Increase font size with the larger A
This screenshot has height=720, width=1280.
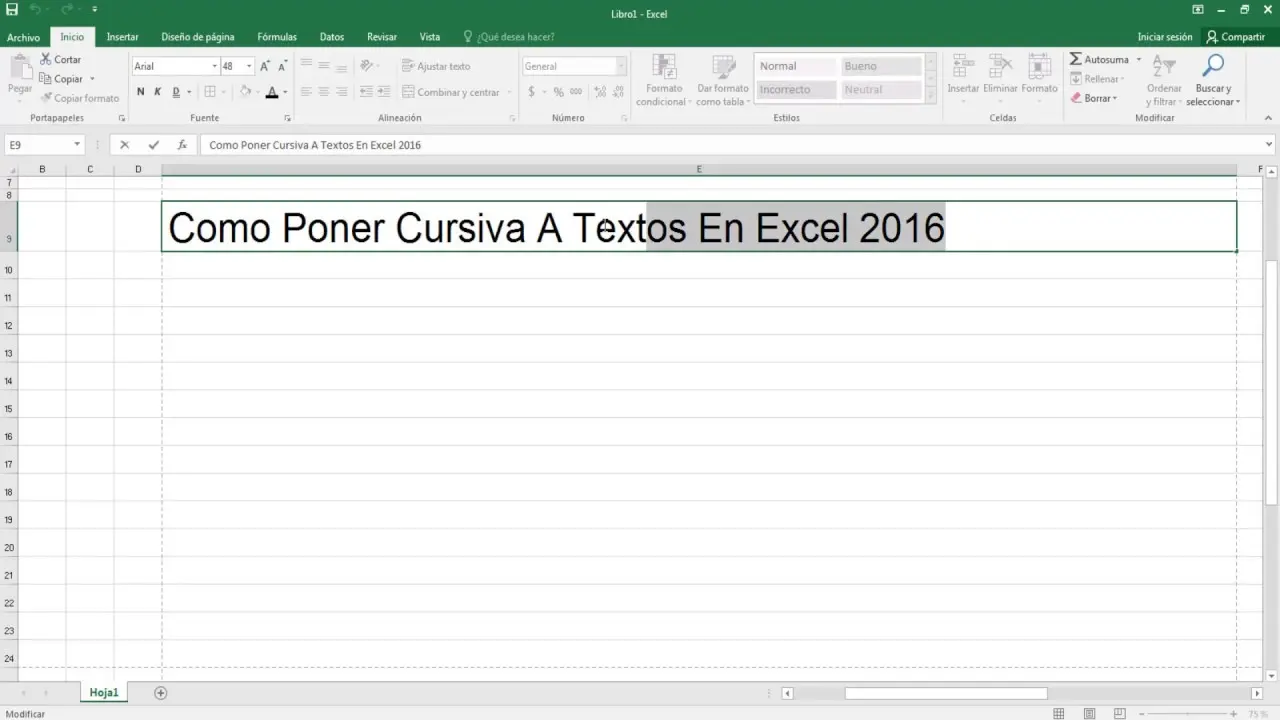pyautogui.click(x=265, y=66)
